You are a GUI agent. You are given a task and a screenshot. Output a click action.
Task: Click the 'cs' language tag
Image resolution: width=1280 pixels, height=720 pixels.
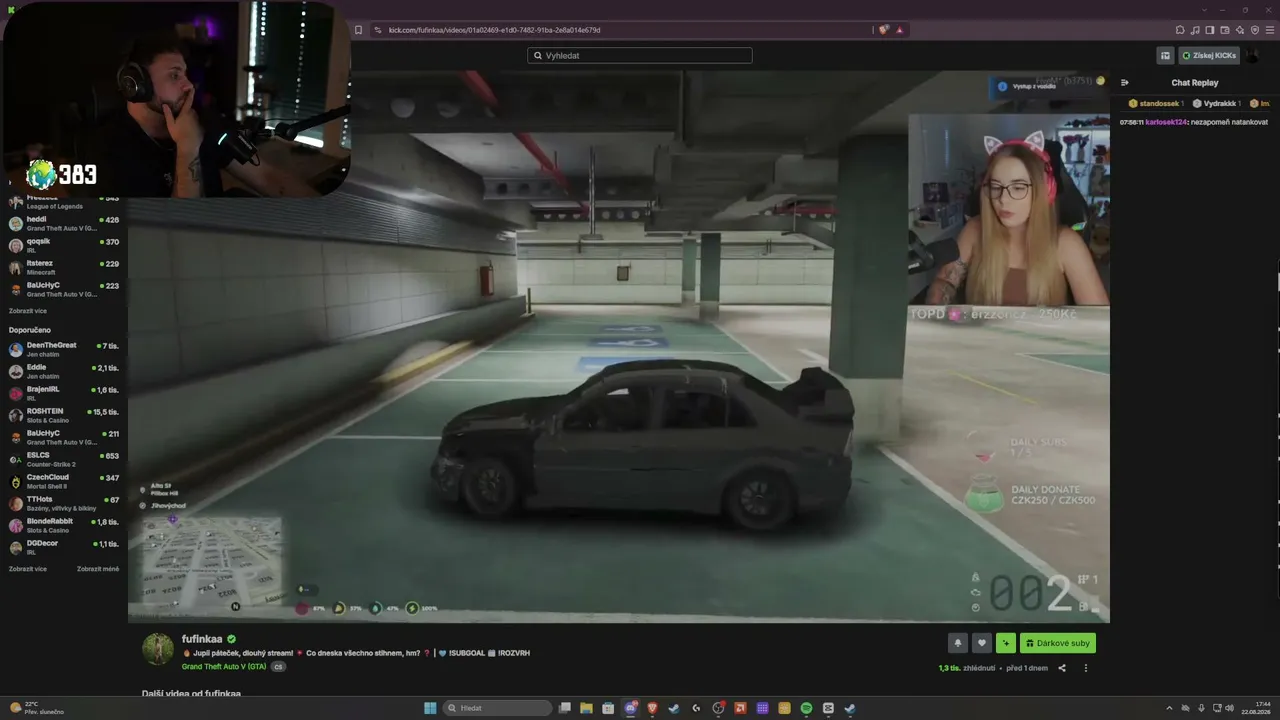pos(279,666)
